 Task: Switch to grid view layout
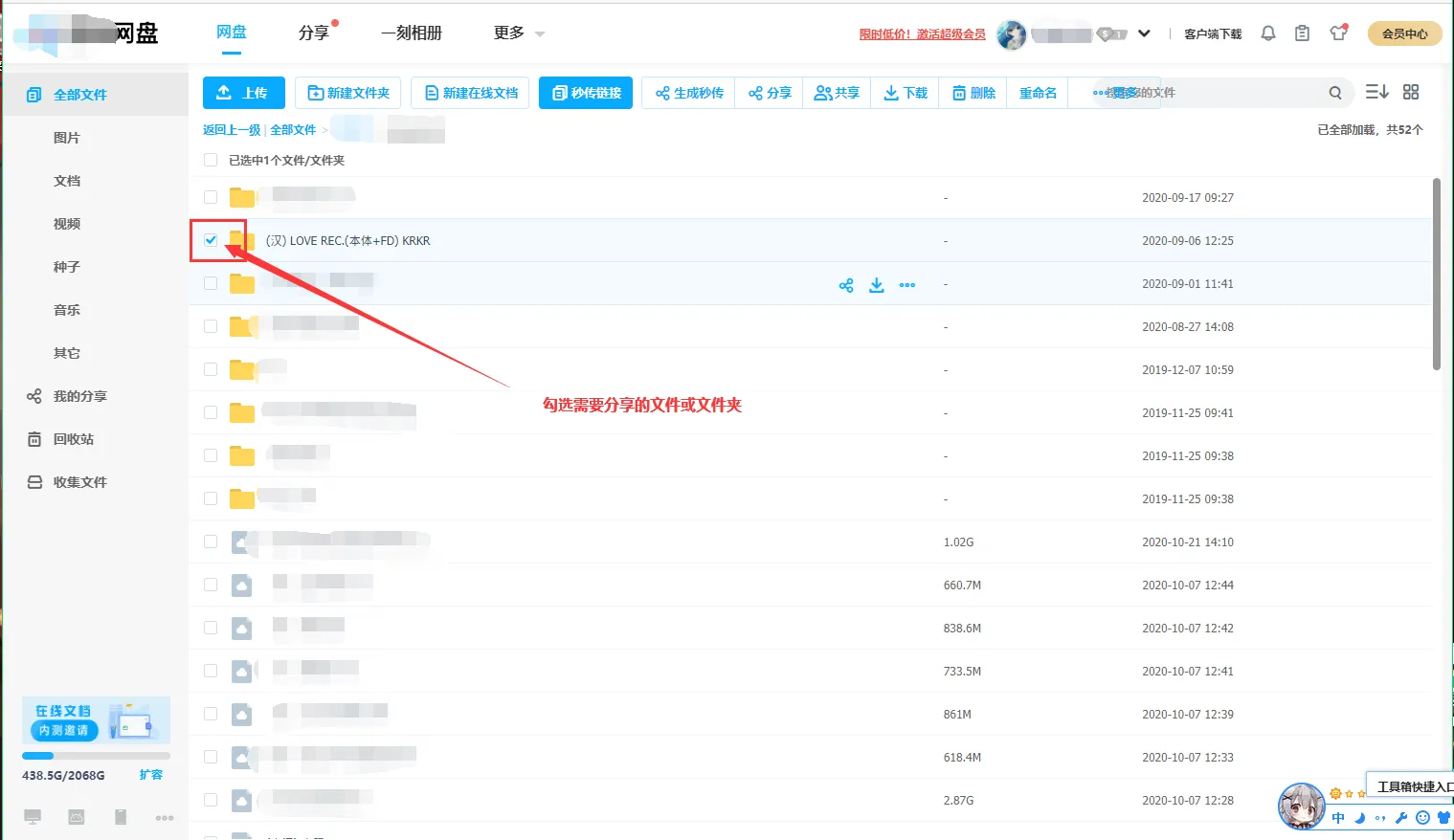pos(1411,91)
